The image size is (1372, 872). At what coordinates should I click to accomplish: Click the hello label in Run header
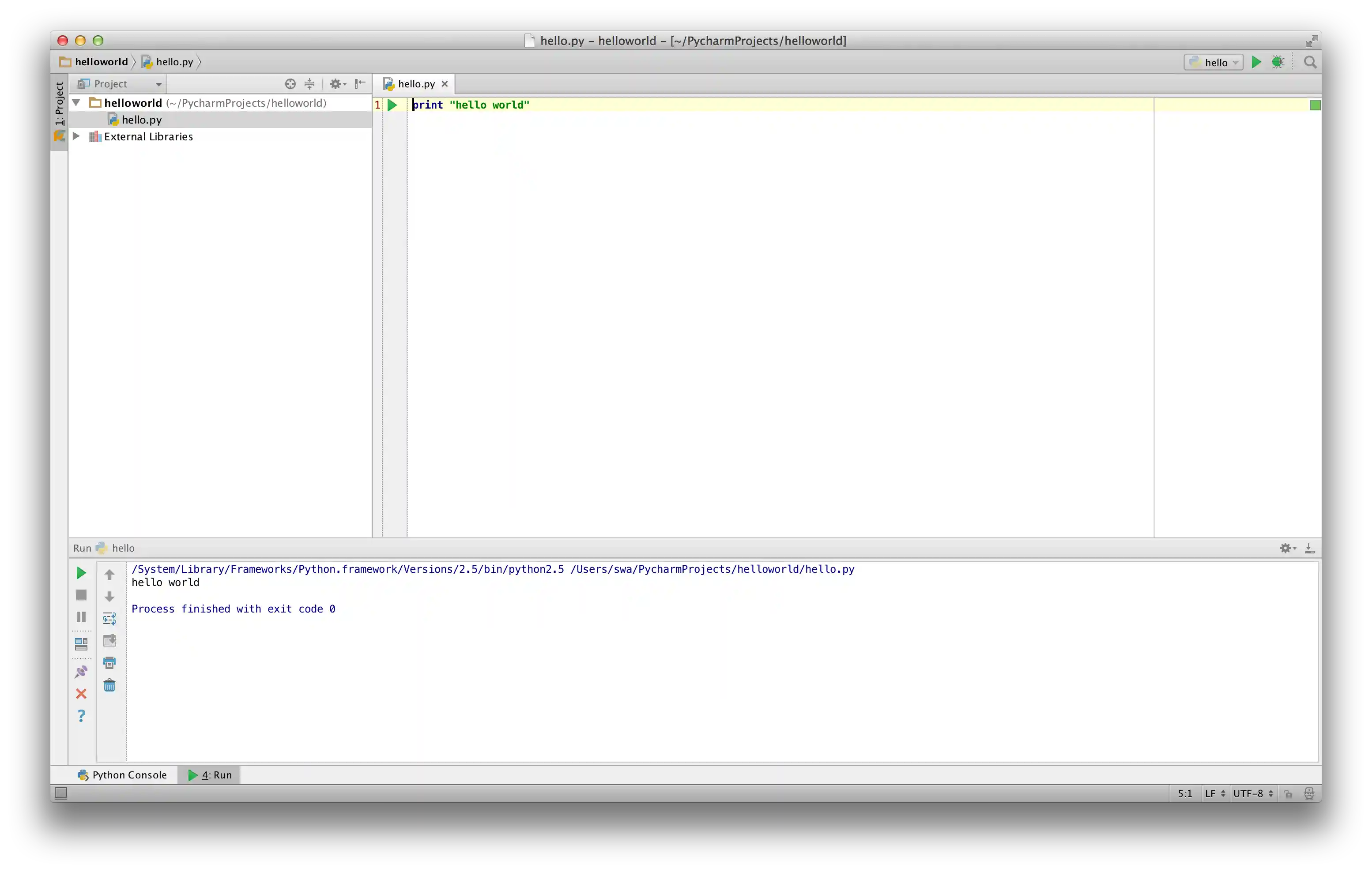123,548
